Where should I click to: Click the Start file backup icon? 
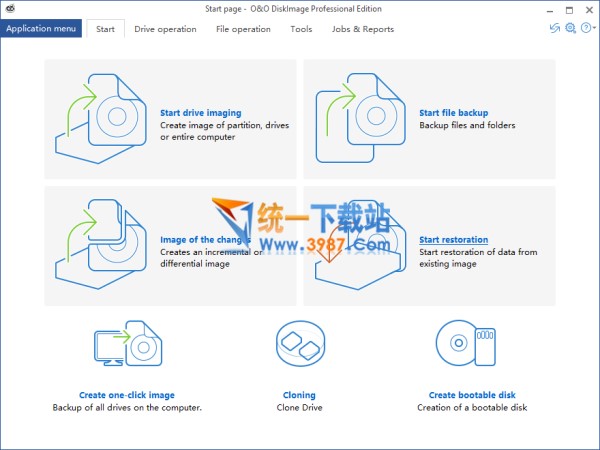tap(360, 118)
